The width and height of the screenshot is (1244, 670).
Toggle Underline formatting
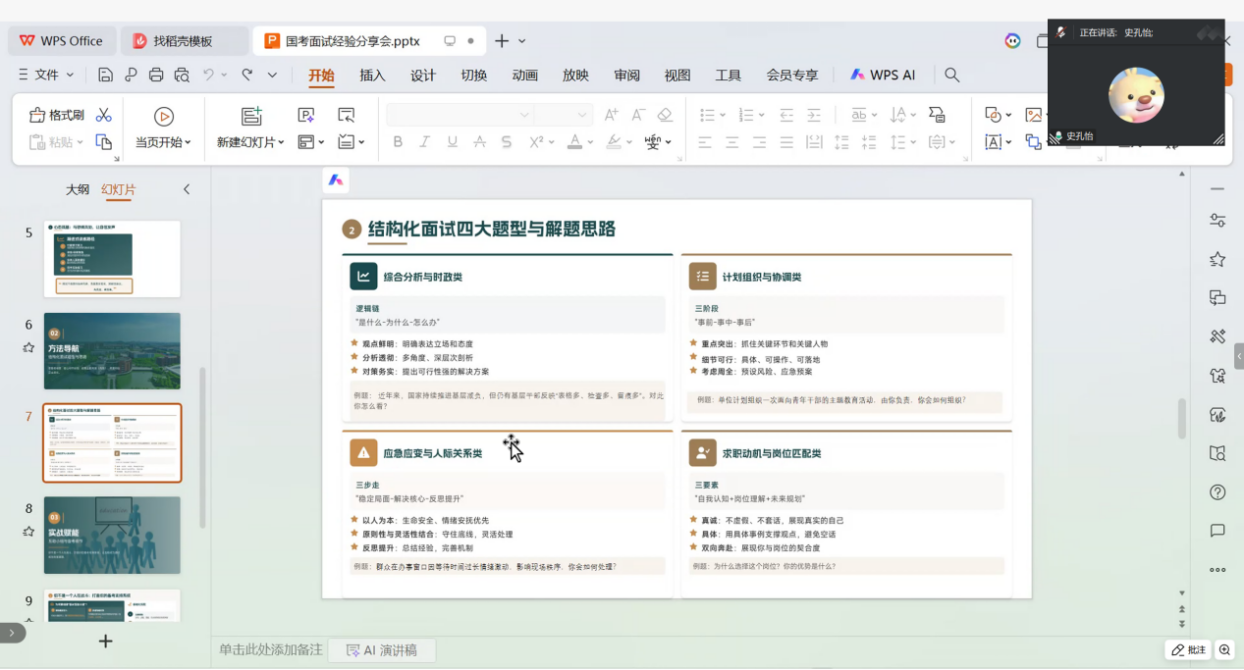pos(452,142)
